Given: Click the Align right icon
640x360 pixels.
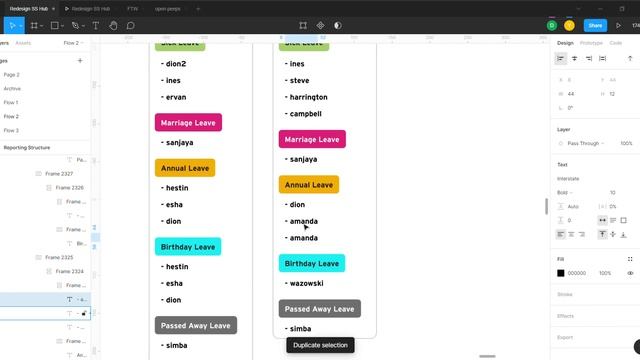Looking at the screenshot, I should coord(589,59).
